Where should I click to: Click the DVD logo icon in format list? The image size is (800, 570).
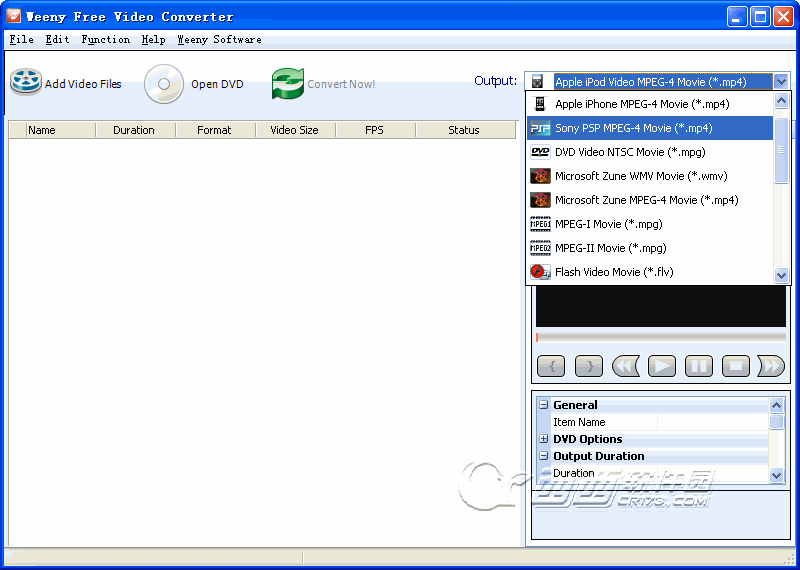pyautogui.click(x=540, y=152)
